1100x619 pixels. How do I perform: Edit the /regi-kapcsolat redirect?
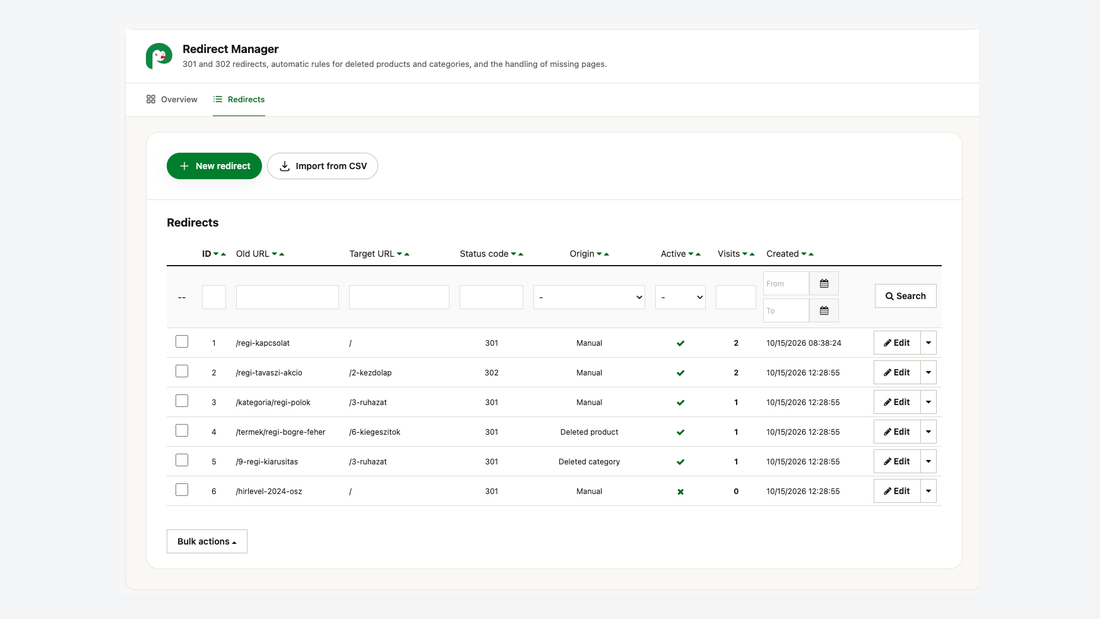[x=897, y=343]
